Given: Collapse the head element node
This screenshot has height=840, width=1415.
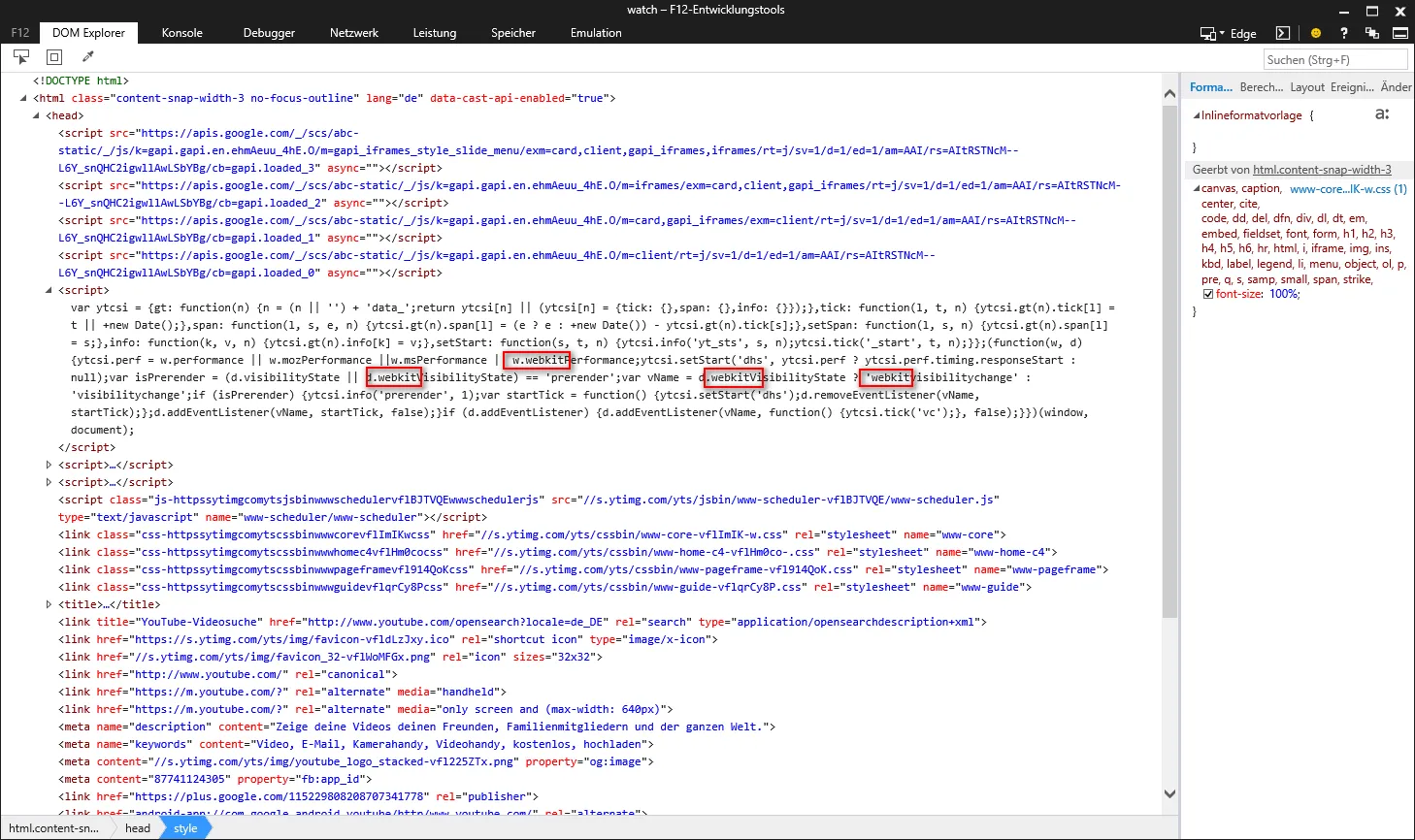Looking at the screenshot, I should [x=37, y=115].
